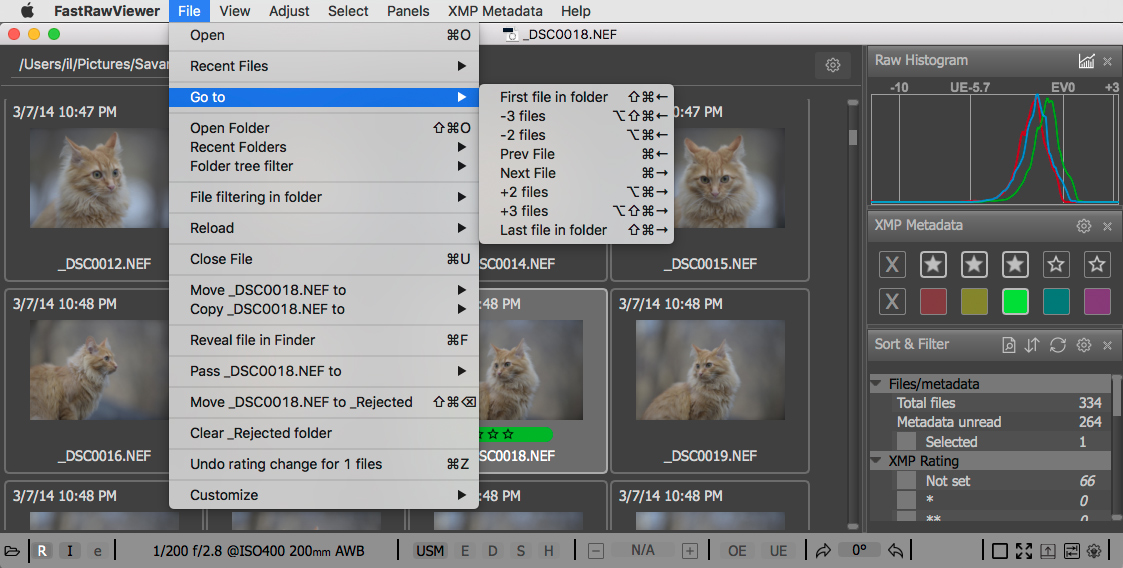Viewport: 1123px width, 568px height.
Task: Click the open folder icon in status bar
Action: 12,551
